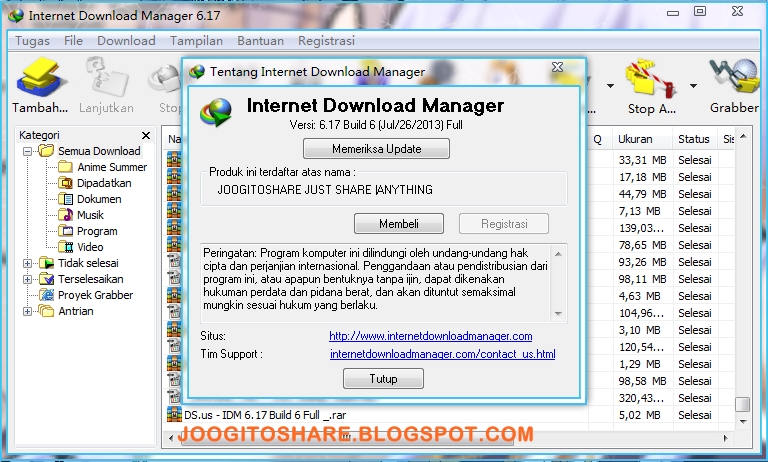Screen dimensions: 768x462
Task: Click the 139,03... size cell
Action: (642, 228)
